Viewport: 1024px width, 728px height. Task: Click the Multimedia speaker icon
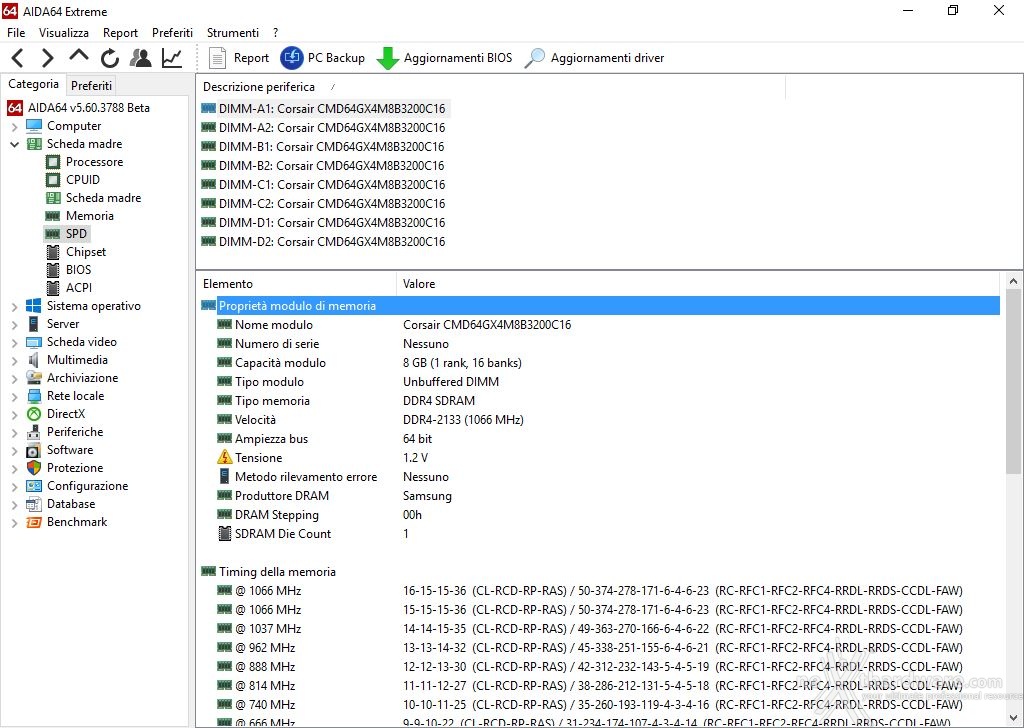34,360
